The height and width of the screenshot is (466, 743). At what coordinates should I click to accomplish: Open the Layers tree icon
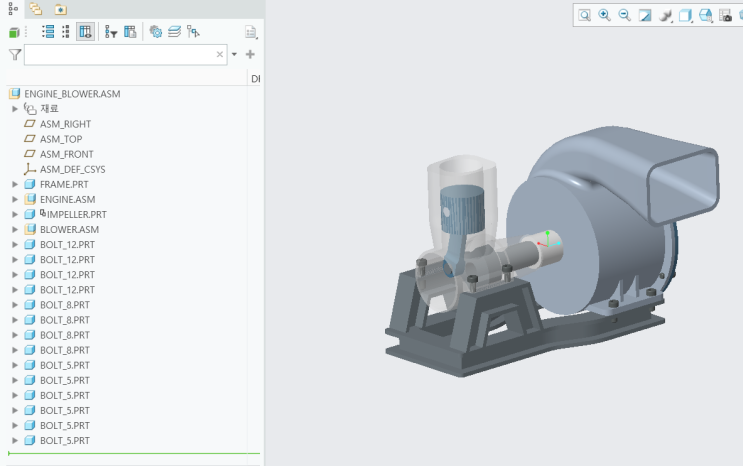click(x=174, y=32)
